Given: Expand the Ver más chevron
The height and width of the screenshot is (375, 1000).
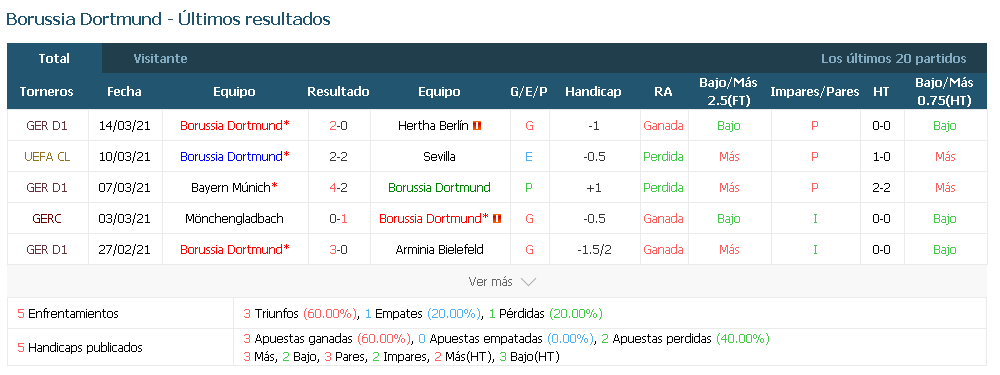Looking at the screenshot, I should point(528,282).
